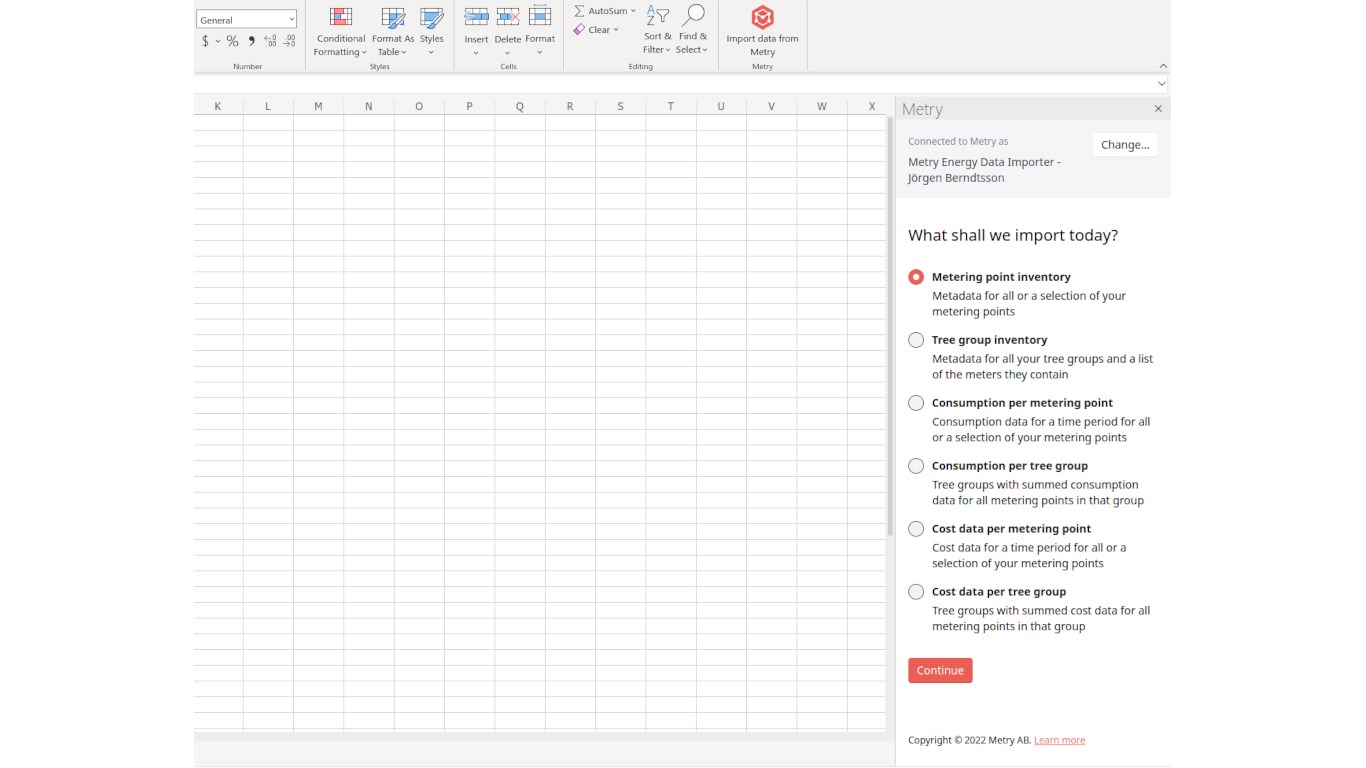The height and width of the screenshot is (768, 1366).
Task: Open the Sort & Filter tool
Action: click(x=657, y=31)
